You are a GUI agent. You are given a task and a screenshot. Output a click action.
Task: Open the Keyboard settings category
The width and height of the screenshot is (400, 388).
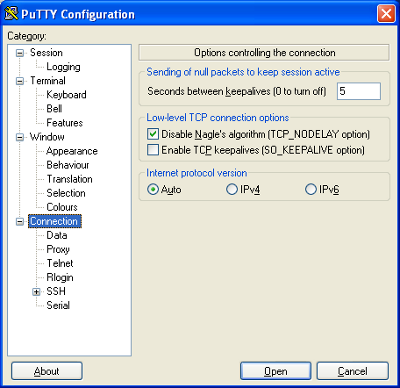tap(66, 95)
